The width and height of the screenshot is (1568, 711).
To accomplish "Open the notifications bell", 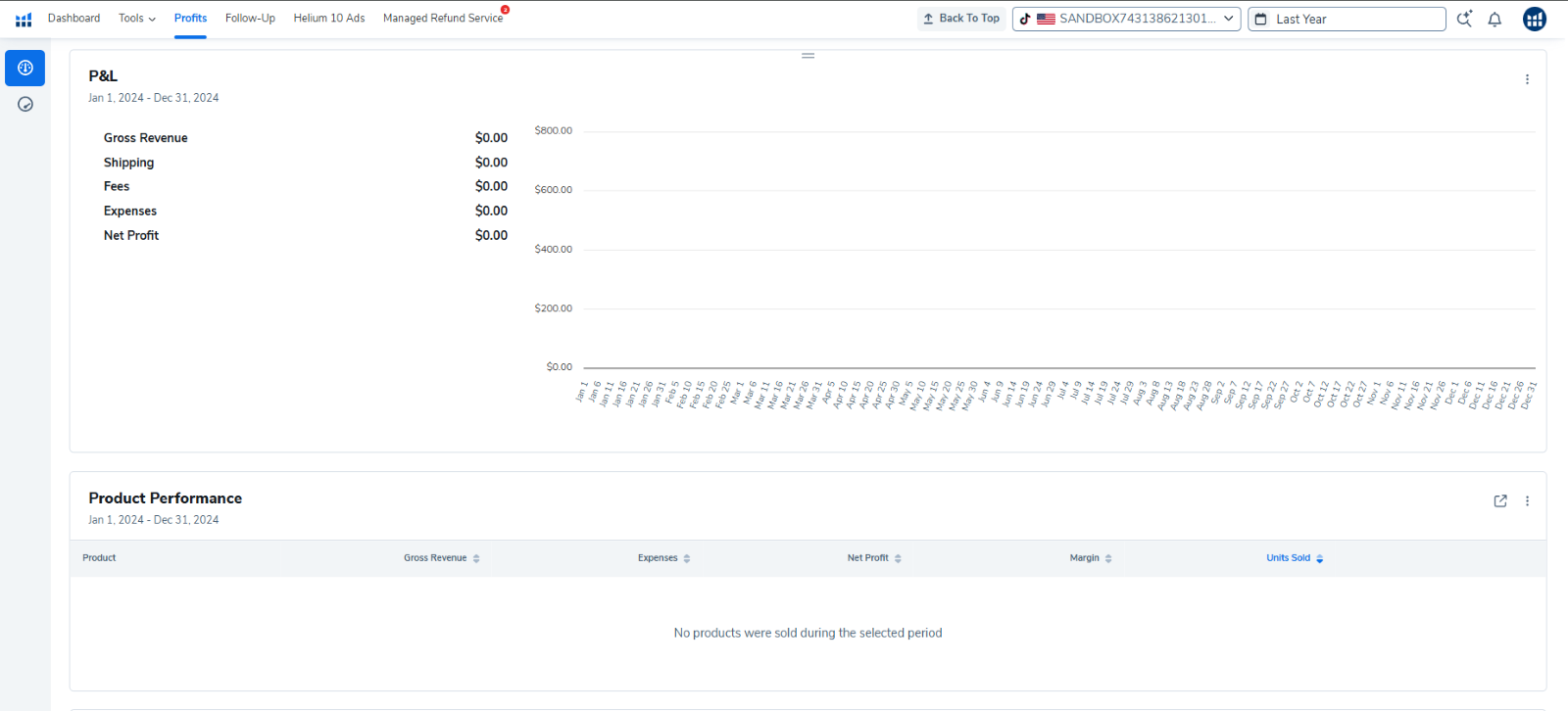I will (x=1494, y=20).
